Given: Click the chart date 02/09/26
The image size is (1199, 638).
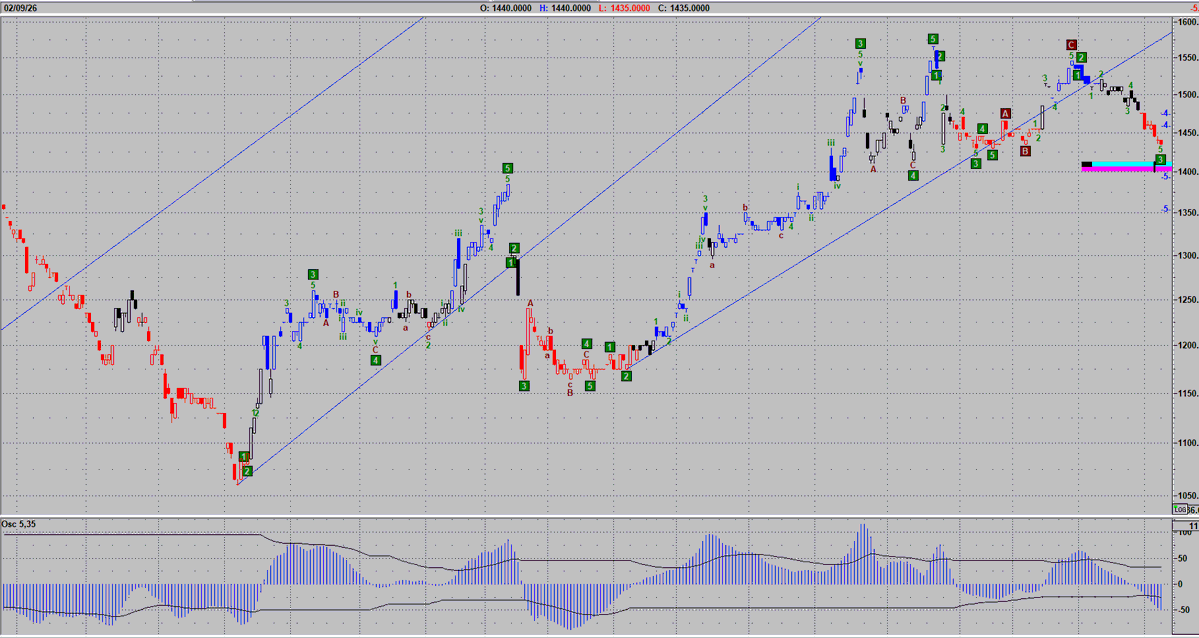Looking at the screenshot, I should pyautogui.click(x=18, y=8).
